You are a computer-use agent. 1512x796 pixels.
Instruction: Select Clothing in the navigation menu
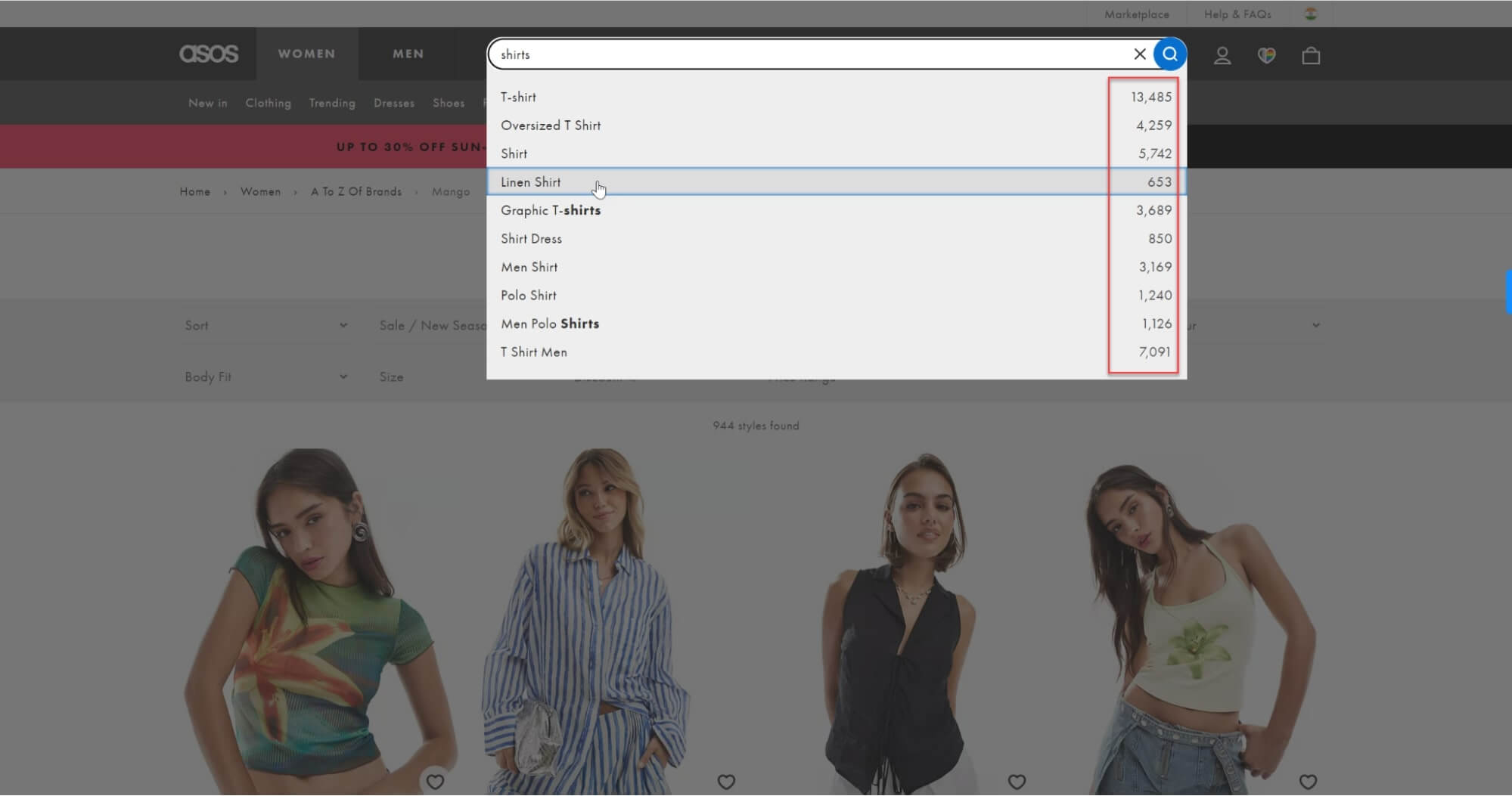268,103
